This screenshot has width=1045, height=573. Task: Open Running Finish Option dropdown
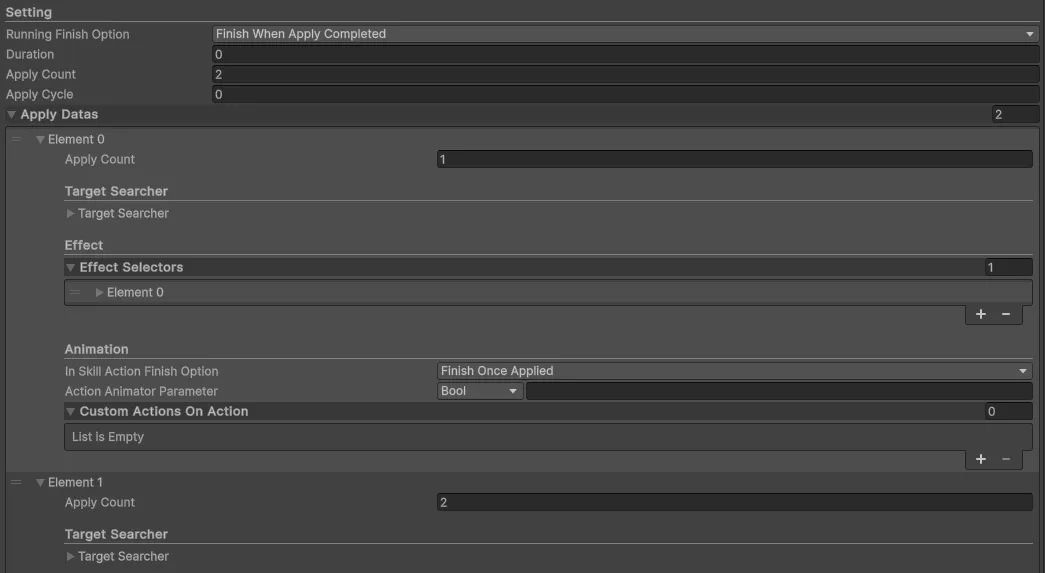(625, 34)
